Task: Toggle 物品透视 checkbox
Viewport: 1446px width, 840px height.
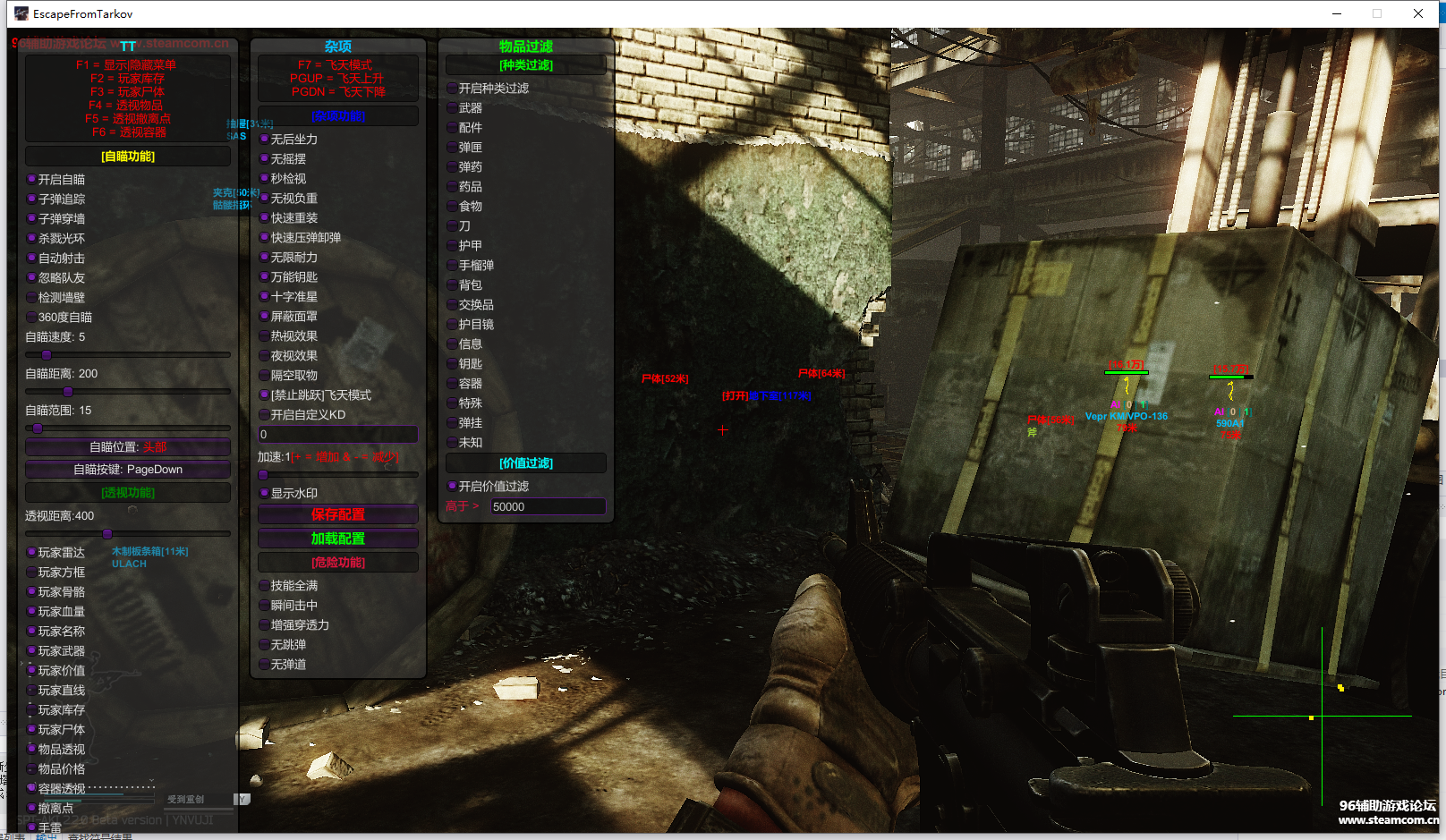Action: tap(32, 749)
